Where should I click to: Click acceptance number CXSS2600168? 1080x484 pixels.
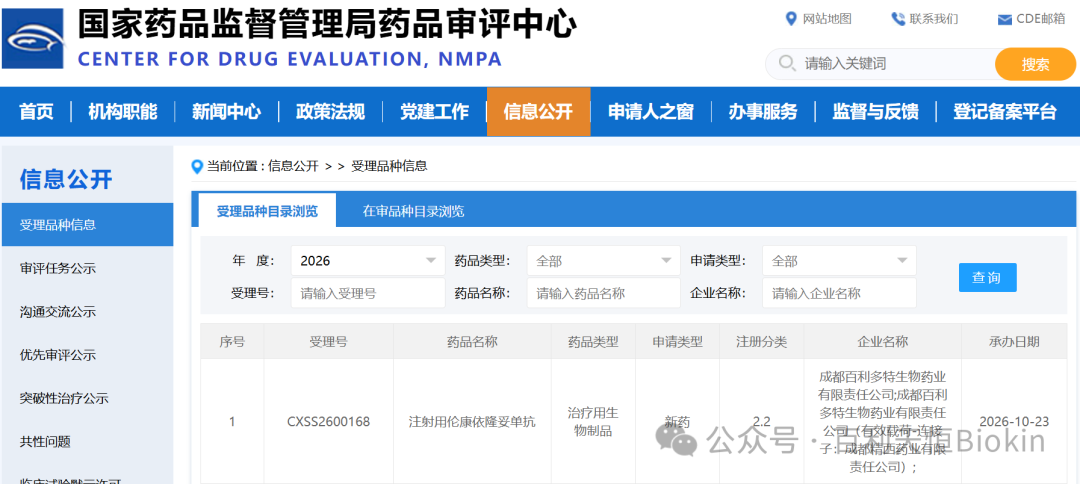(x=329, y=421)
